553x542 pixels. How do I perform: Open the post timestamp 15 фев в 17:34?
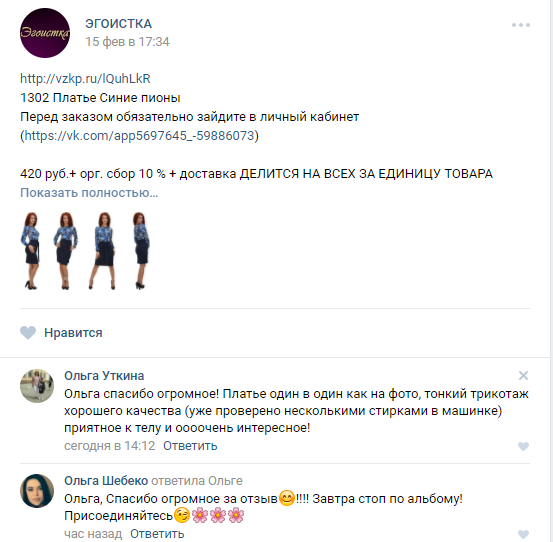(127, 42)
